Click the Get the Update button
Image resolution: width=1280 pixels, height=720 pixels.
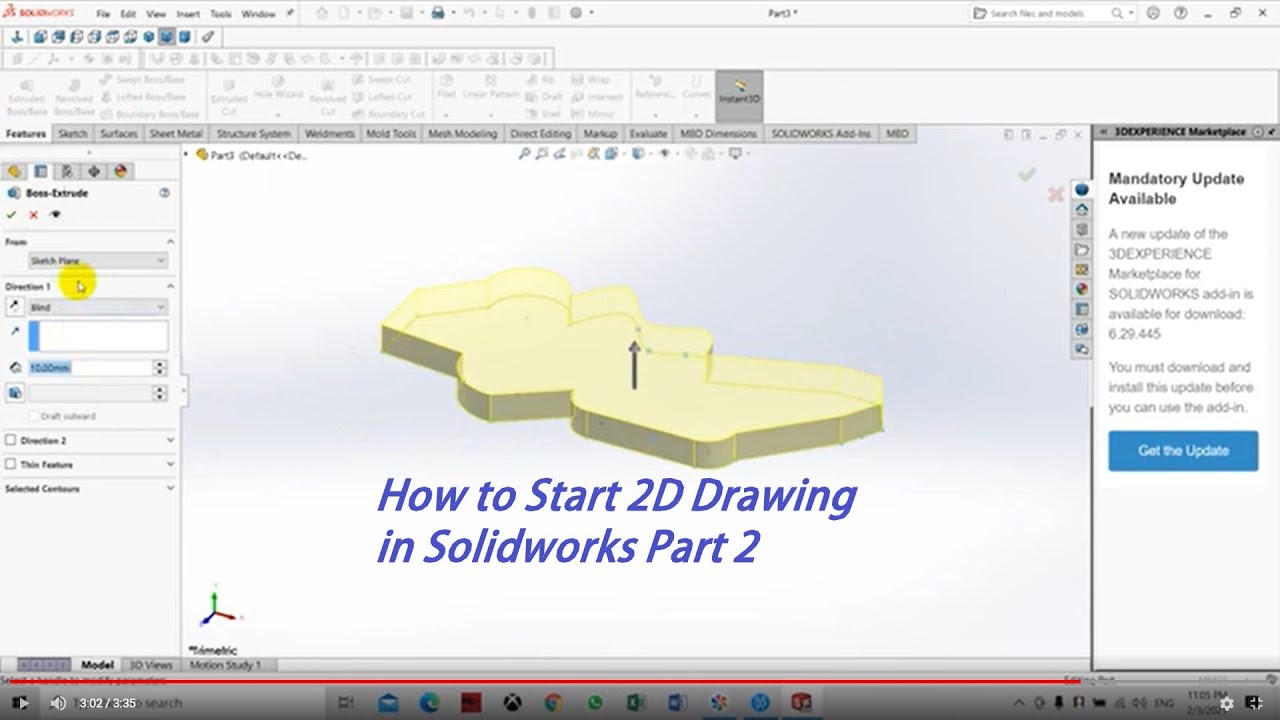[x=1183, y=451]
